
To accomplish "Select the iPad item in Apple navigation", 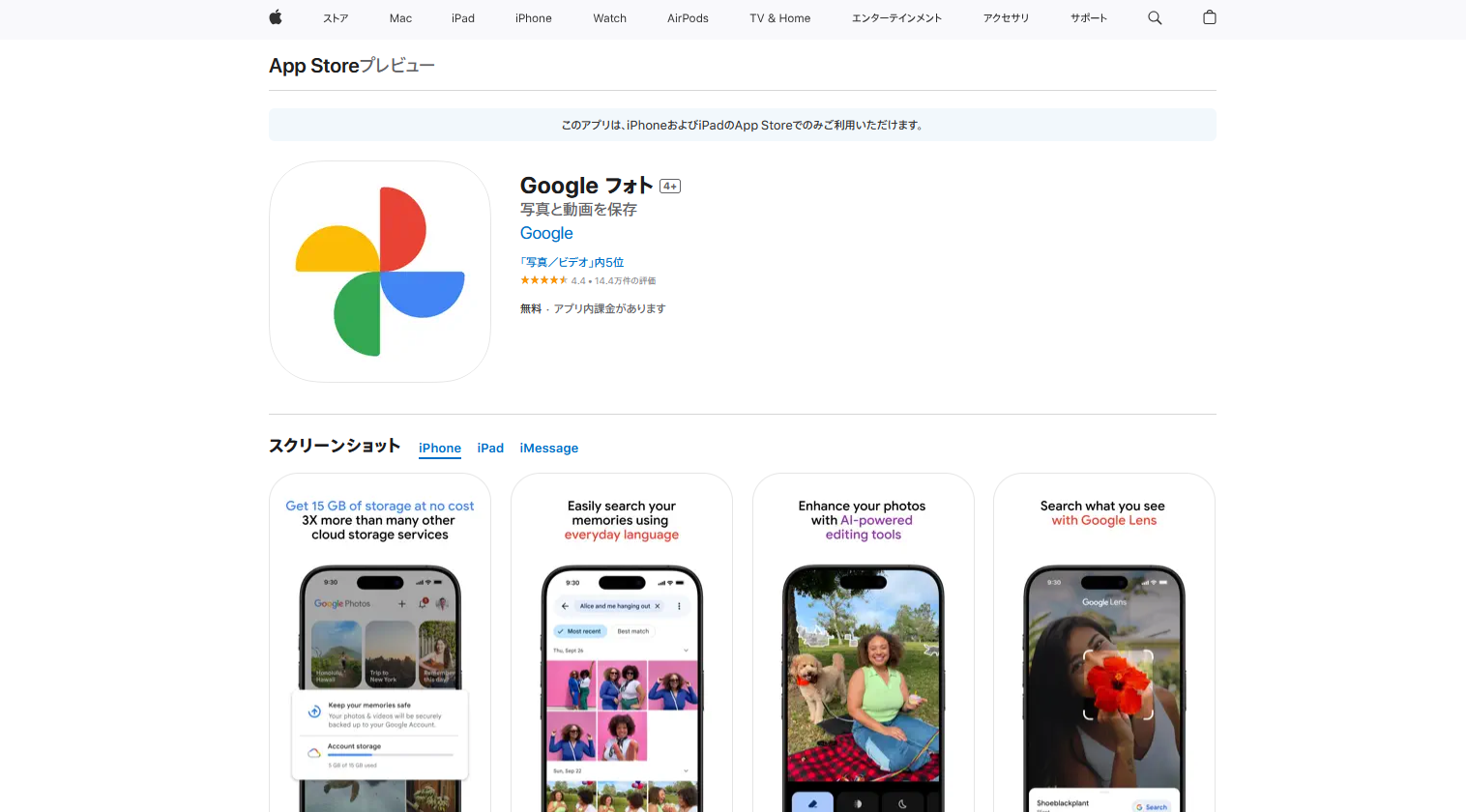I will [x=462, y=17].
